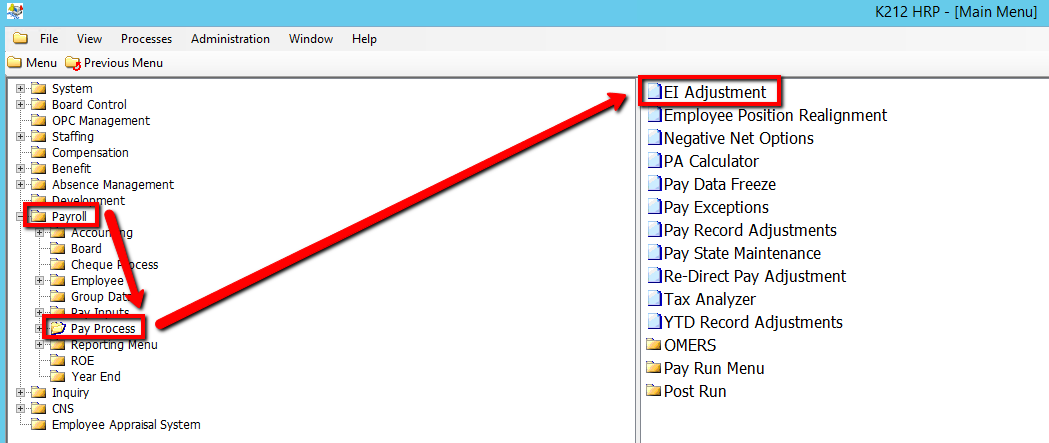Image resolution: width=1049 pixels, height=443 pixels.
Task: Click the Previous Menu toolbar icon
Action: (x=72, y=63)
